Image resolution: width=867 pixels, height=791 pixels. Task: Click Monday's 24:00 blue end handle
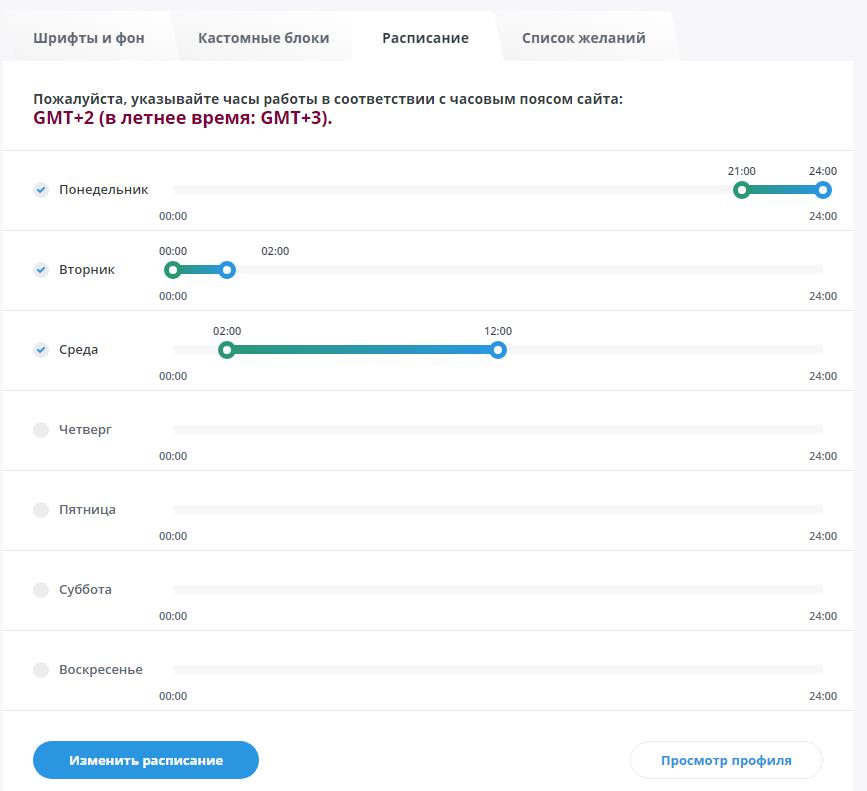pos(823,190)
